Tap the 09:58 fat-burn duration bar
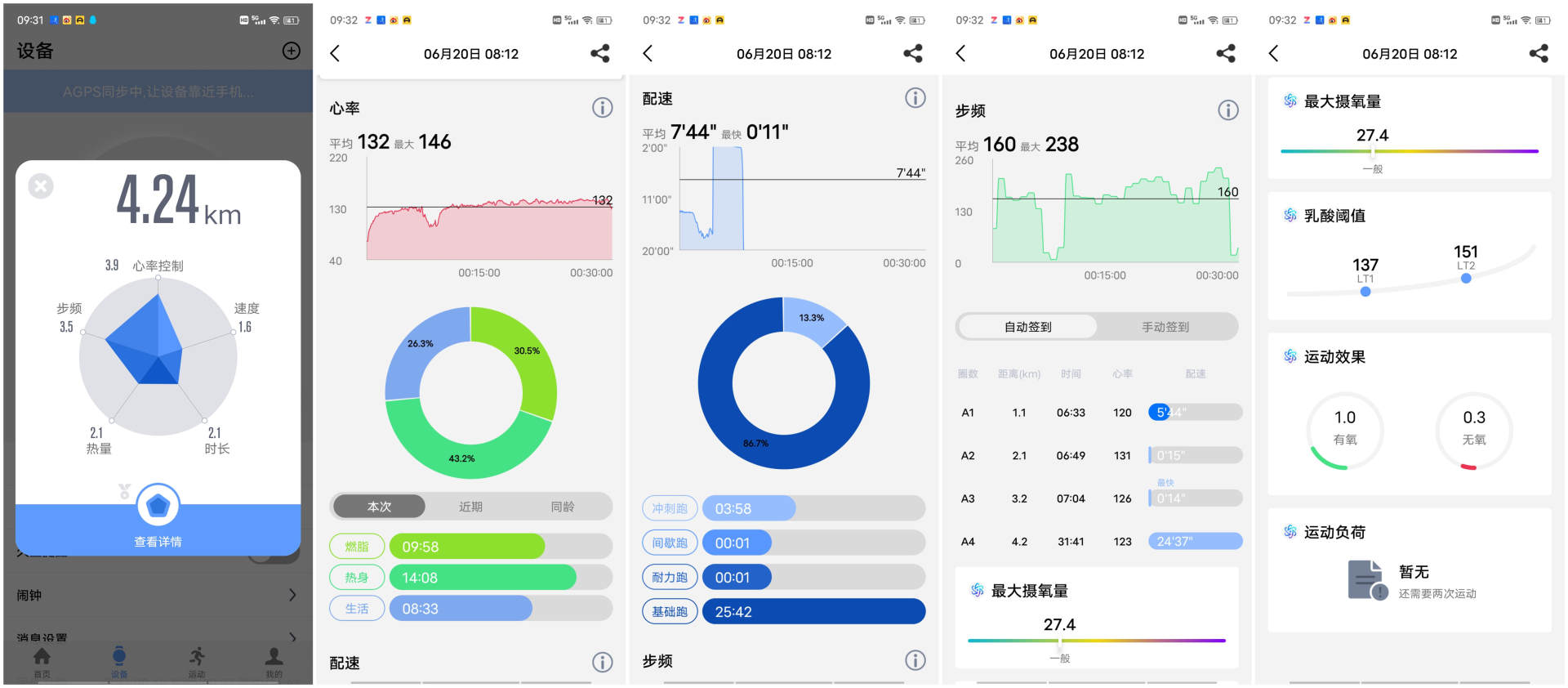The height and width of the screenshot is (688, 1568). pos(467,546)
